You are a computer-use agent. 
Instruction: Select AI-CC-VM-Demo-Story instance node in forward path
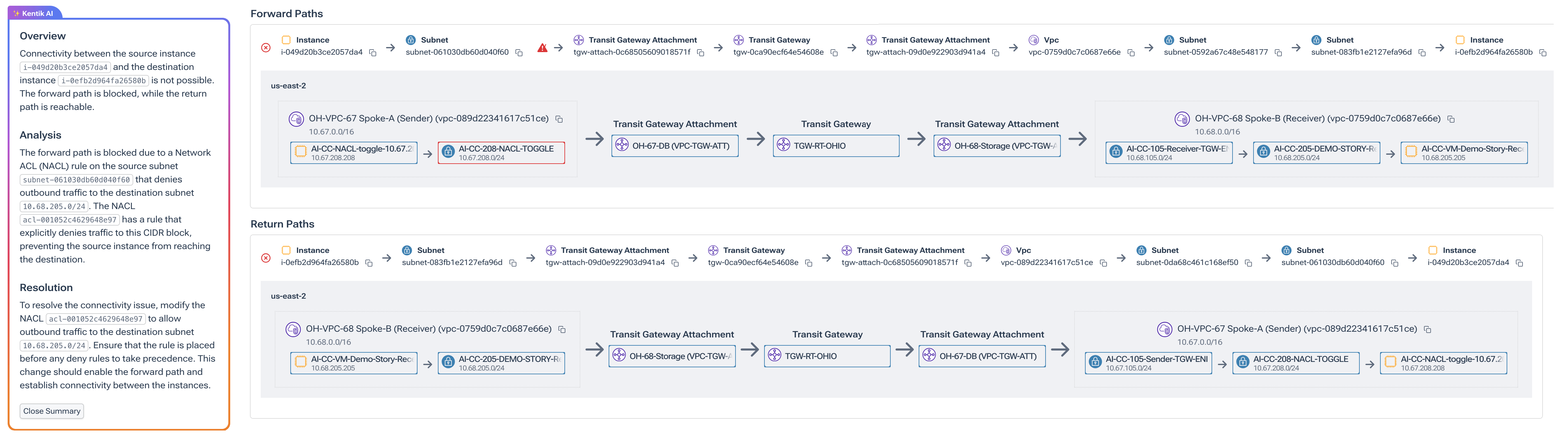click(x=1464, y=153)
